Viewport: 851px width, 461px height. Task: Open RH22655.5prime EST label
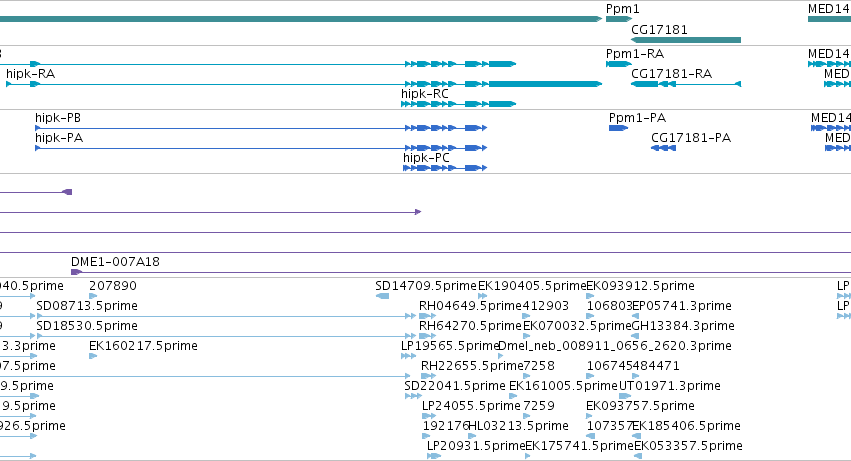pos(472,366)
